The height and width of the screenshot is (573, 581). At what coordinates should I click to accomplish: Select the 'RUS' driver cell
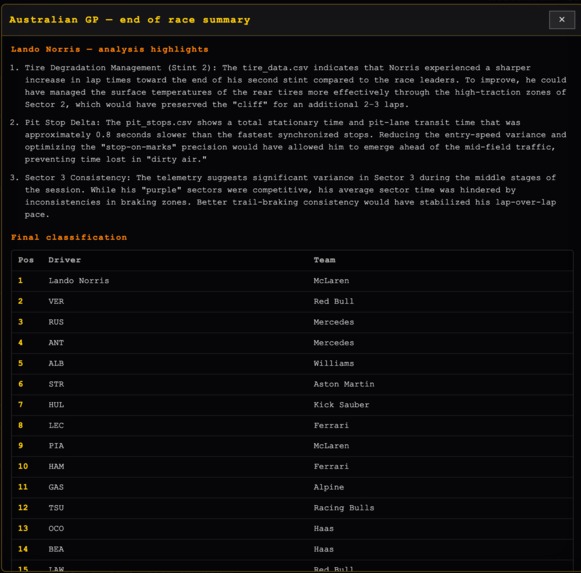pyautogui.click(x=56, y=322)
